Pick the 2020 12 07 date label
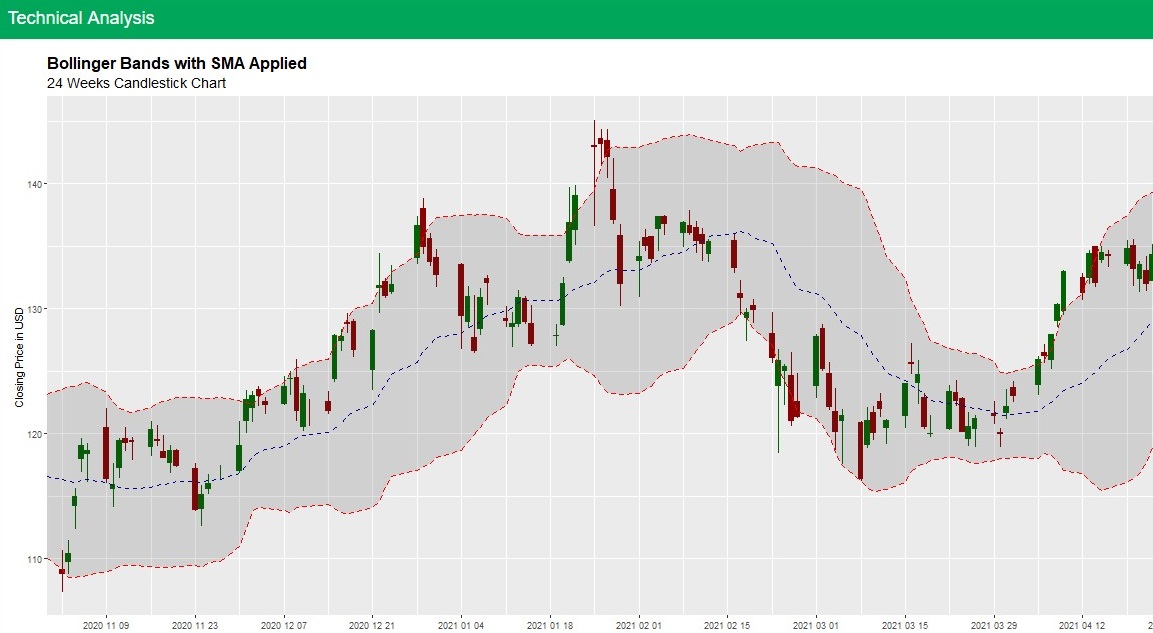 coord(284,625)
